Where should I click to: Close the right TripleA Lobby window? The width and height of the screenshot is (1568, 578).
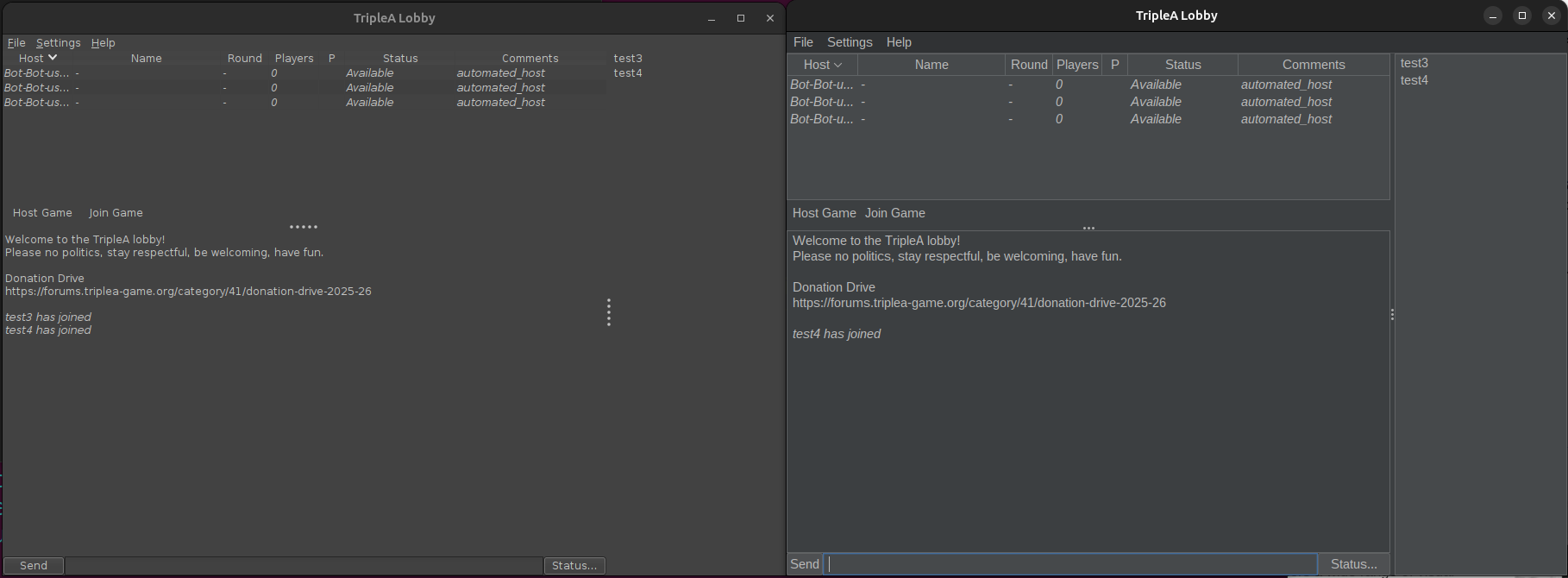(x=1552, y=16)
